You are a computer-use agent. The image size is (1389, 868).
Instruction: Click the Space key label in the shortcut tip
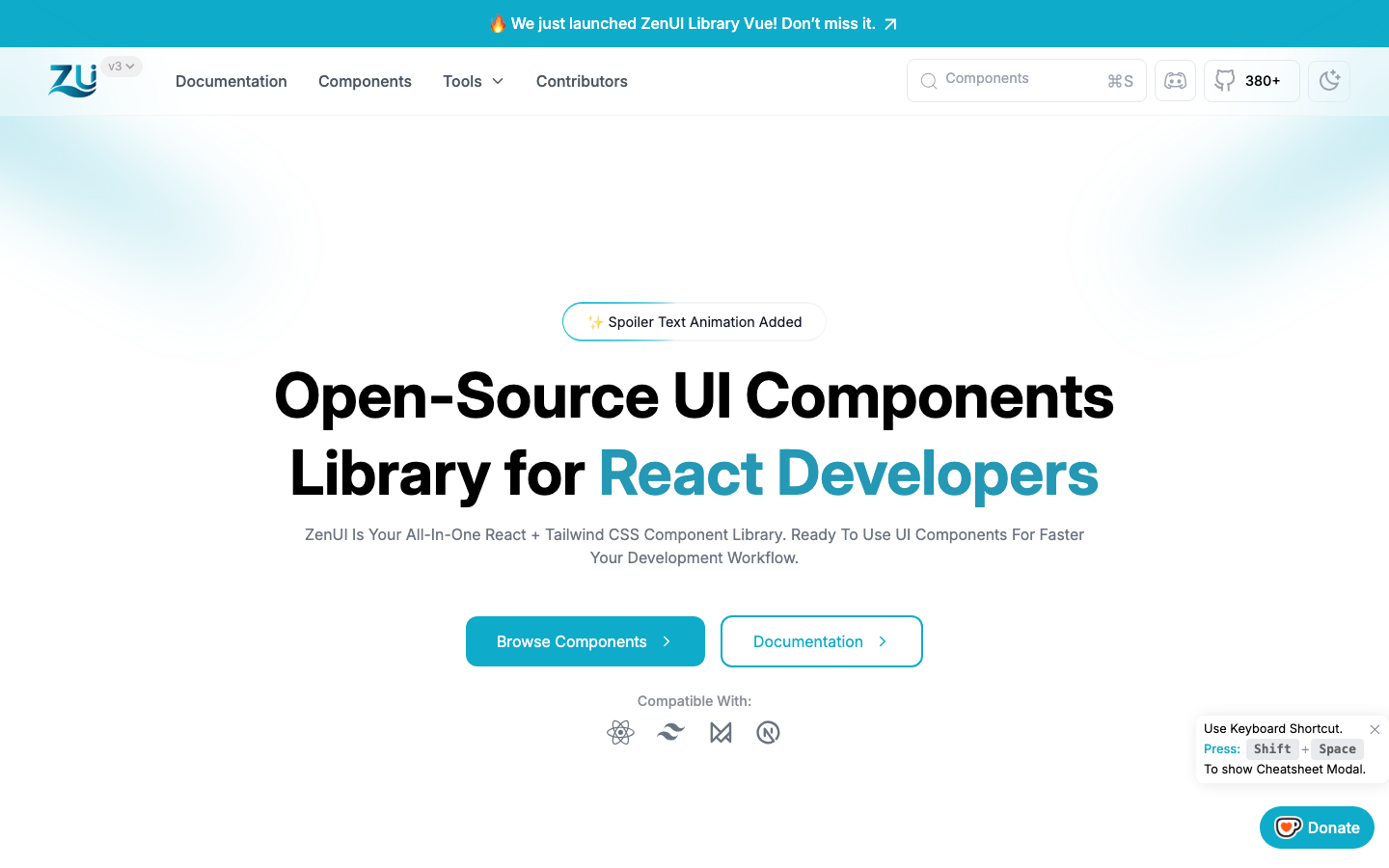tap(1338, 749)
